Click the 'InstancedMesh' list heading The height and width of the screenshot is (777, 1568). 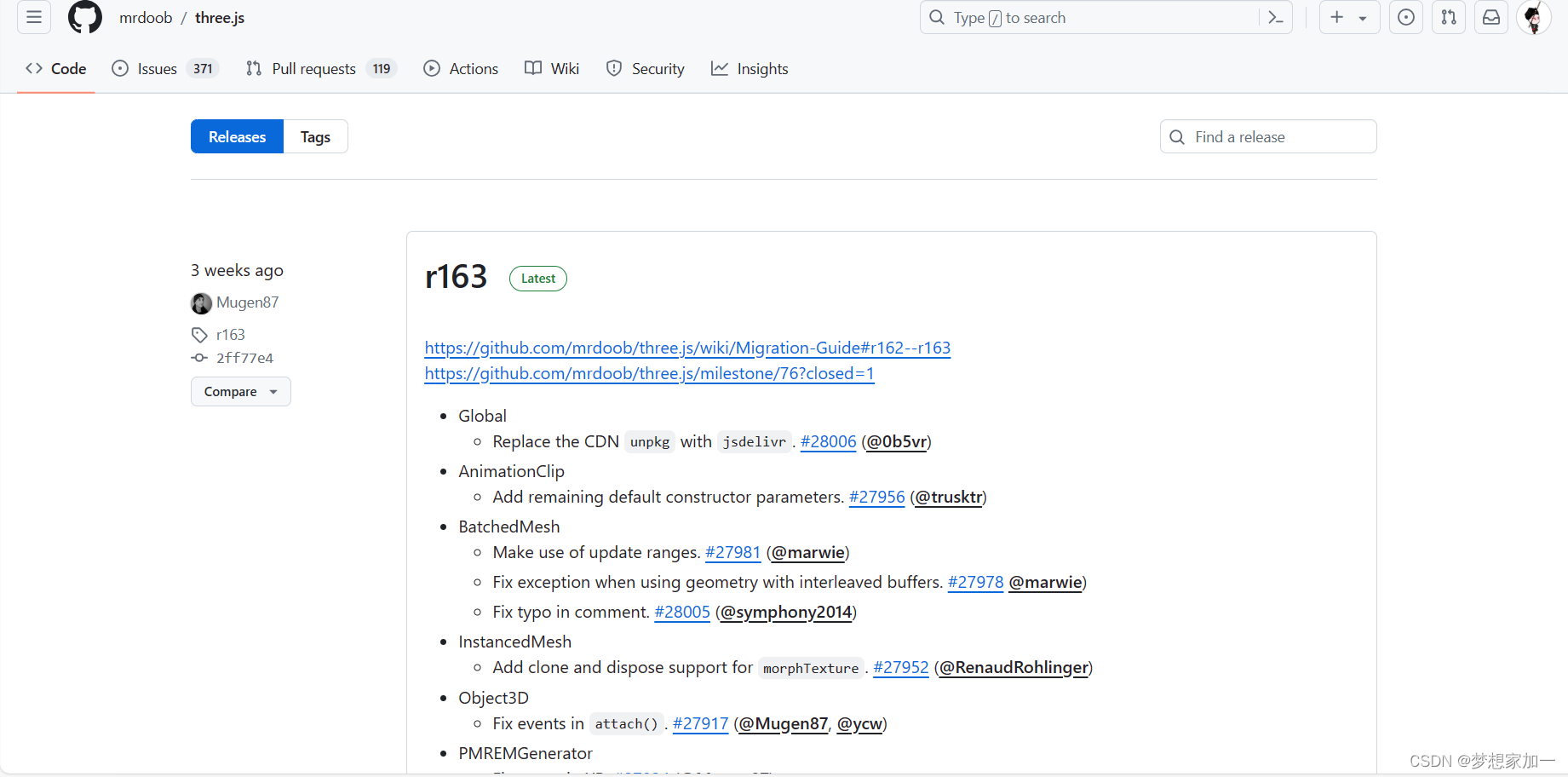514,642
